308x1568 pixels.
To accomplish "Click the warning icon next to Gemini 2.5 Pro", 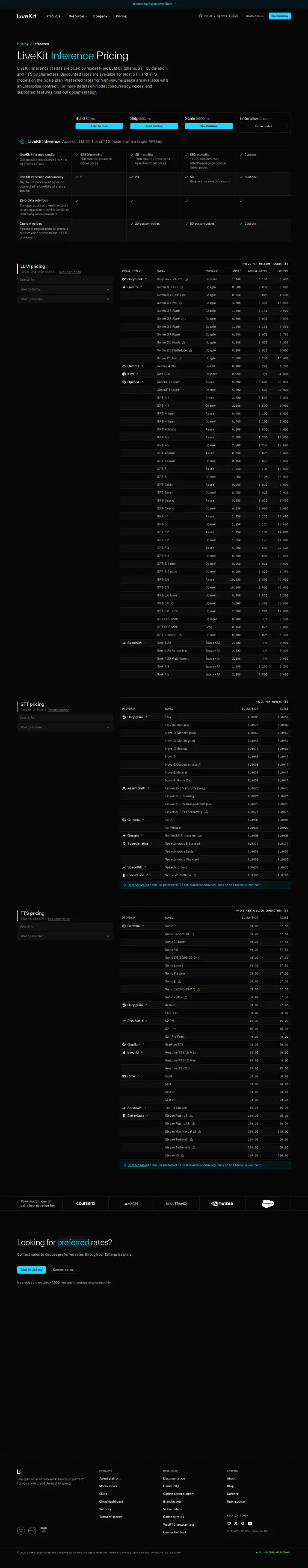I will (181, 358).
